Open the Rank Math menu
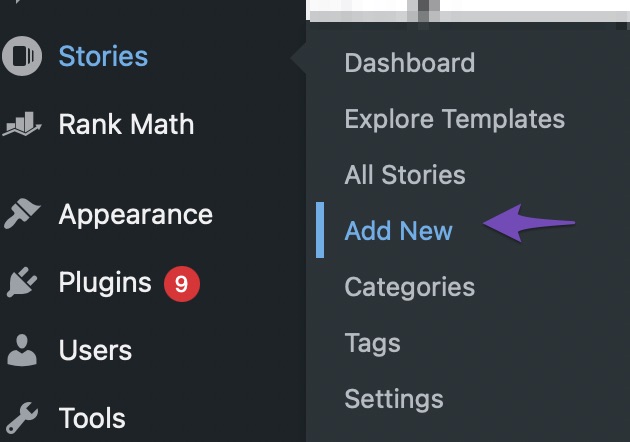Screen dimensions: 630x442 click(126, 124)
